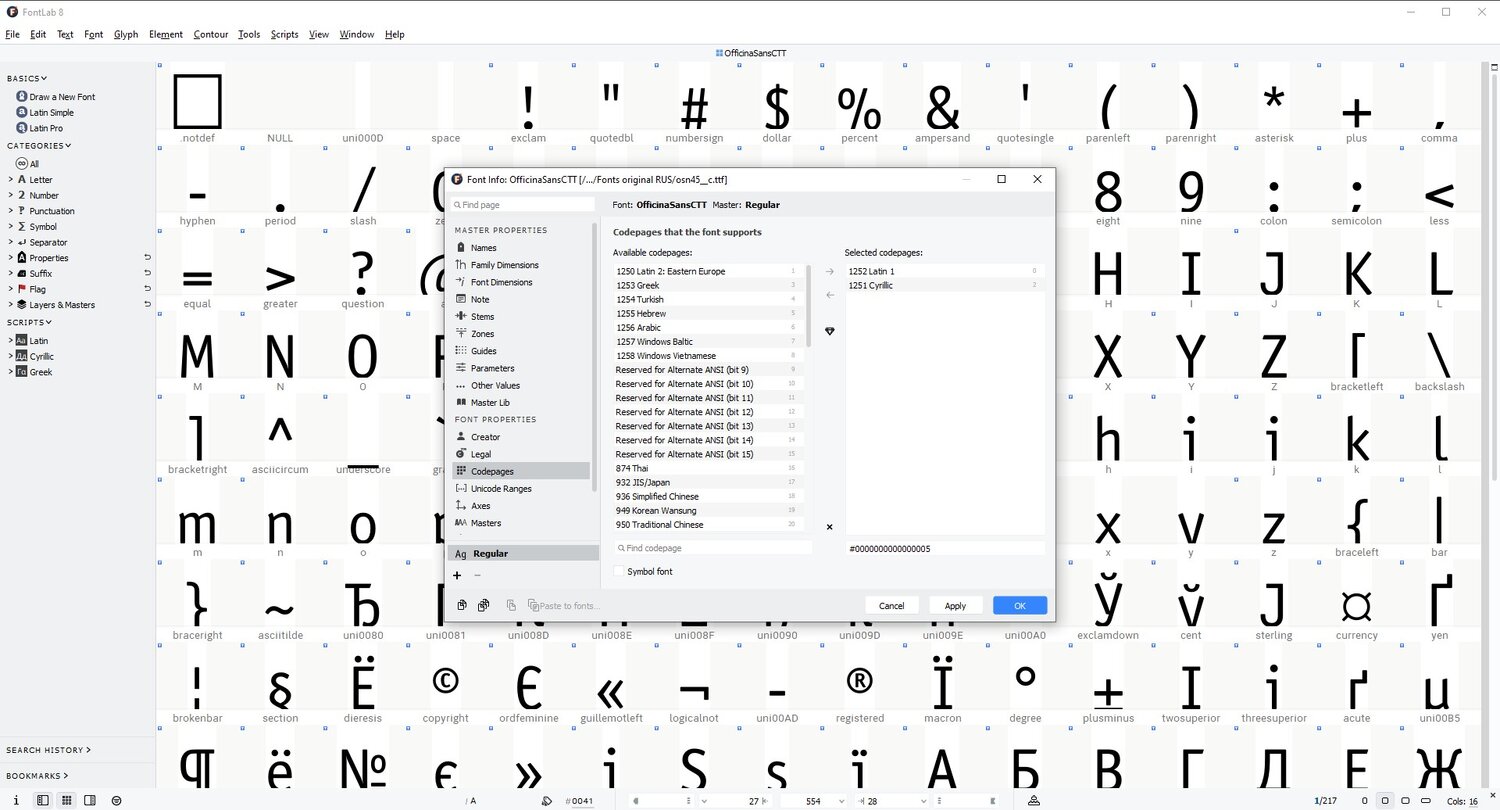Select the Zones icon in Font Info sidebar
This screenshot has height=810, width=1500.
click(x=461, y=333)
